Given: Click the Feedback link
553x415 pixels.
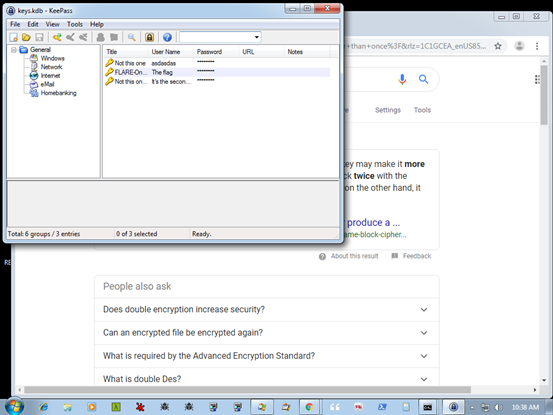Looking at the screenshot, I should [x=417, y=256].
